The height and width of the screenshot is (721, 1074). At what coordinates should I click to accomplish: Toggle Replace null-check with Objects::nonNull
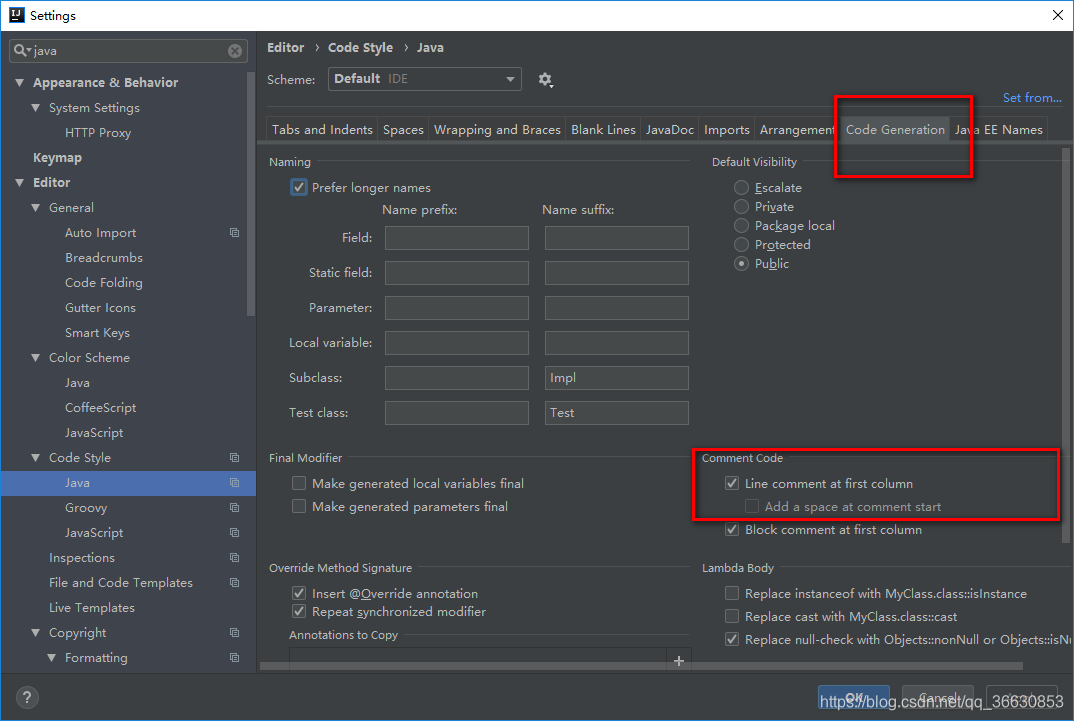[x=732, y=639]
